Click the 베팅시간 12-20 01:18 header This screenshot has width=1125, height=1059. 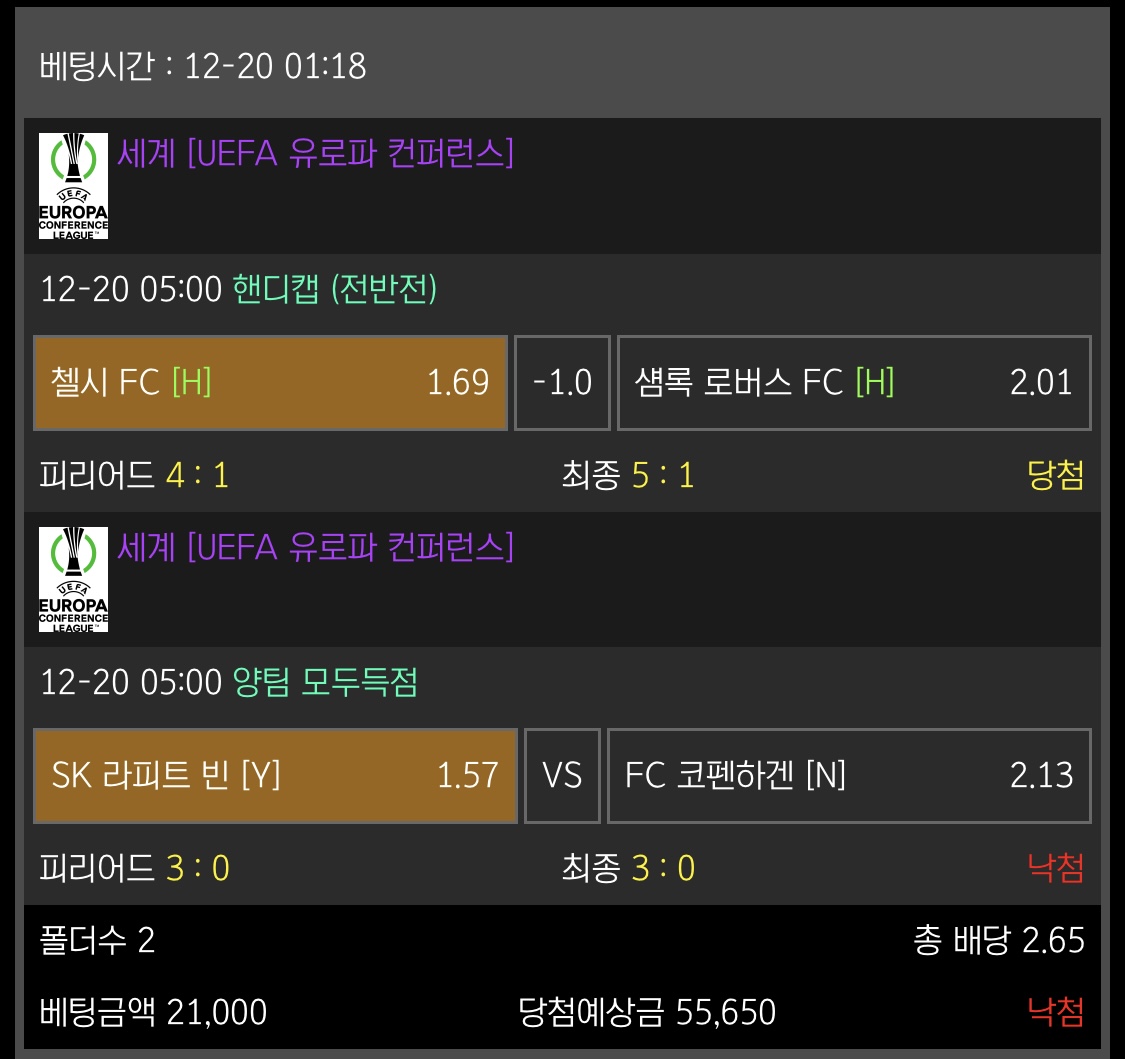(x=203, y=67)
